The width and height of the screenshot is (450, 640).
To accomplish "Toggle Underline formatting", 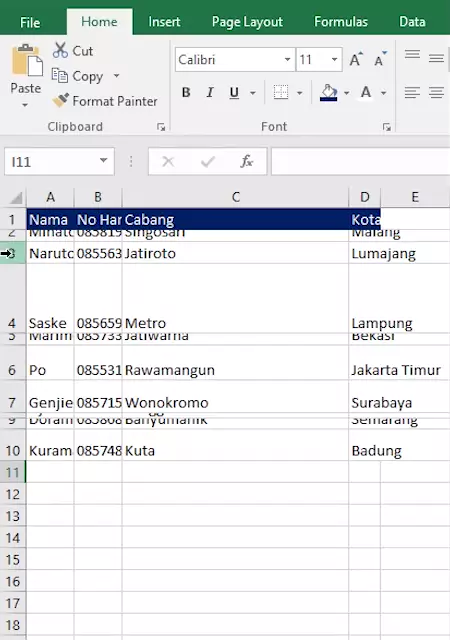I will click(x=234, y=93).
